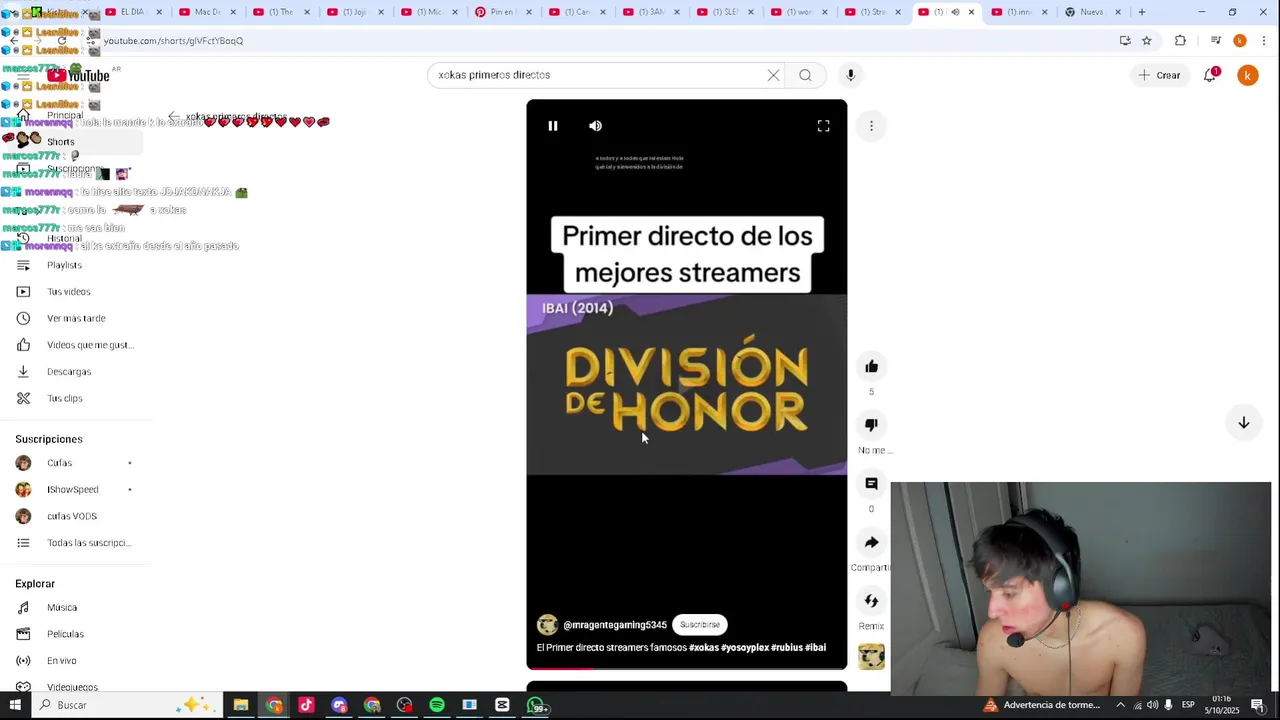Viewport: 1280px width, 720px height.
Task: Open Remix options for the Short
Action: pos(871,601)
